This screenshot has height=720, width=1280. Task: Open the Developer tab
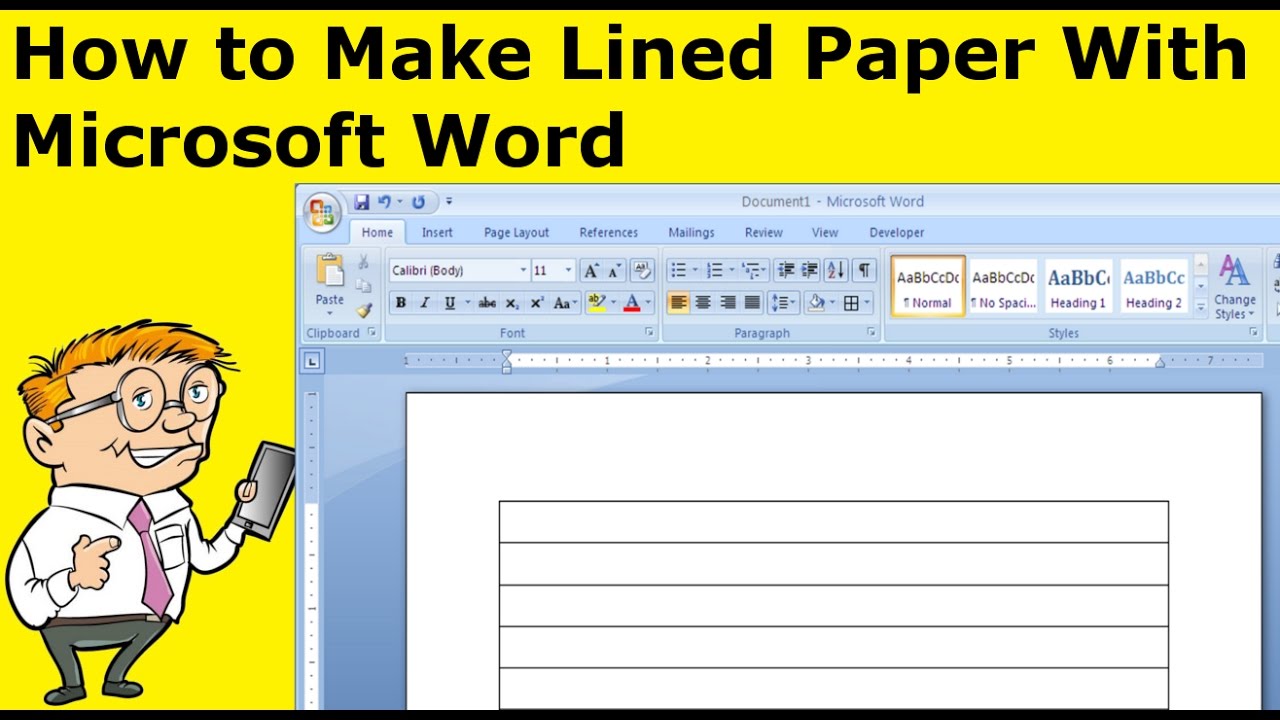pyautogui.click(x=897, y=232)
